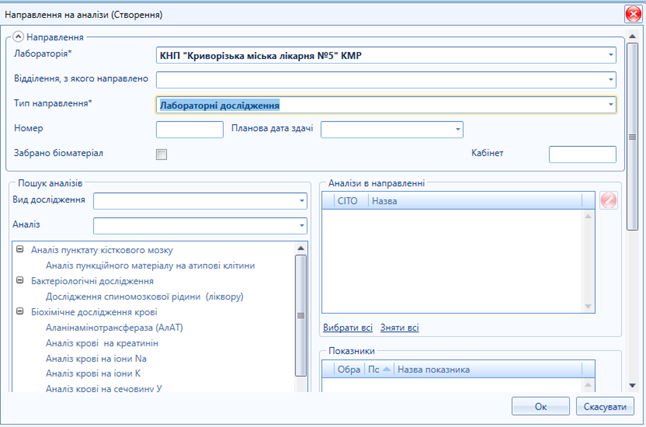Select Аналіз пунктату кісткового мозку group label

coord(102,250)
